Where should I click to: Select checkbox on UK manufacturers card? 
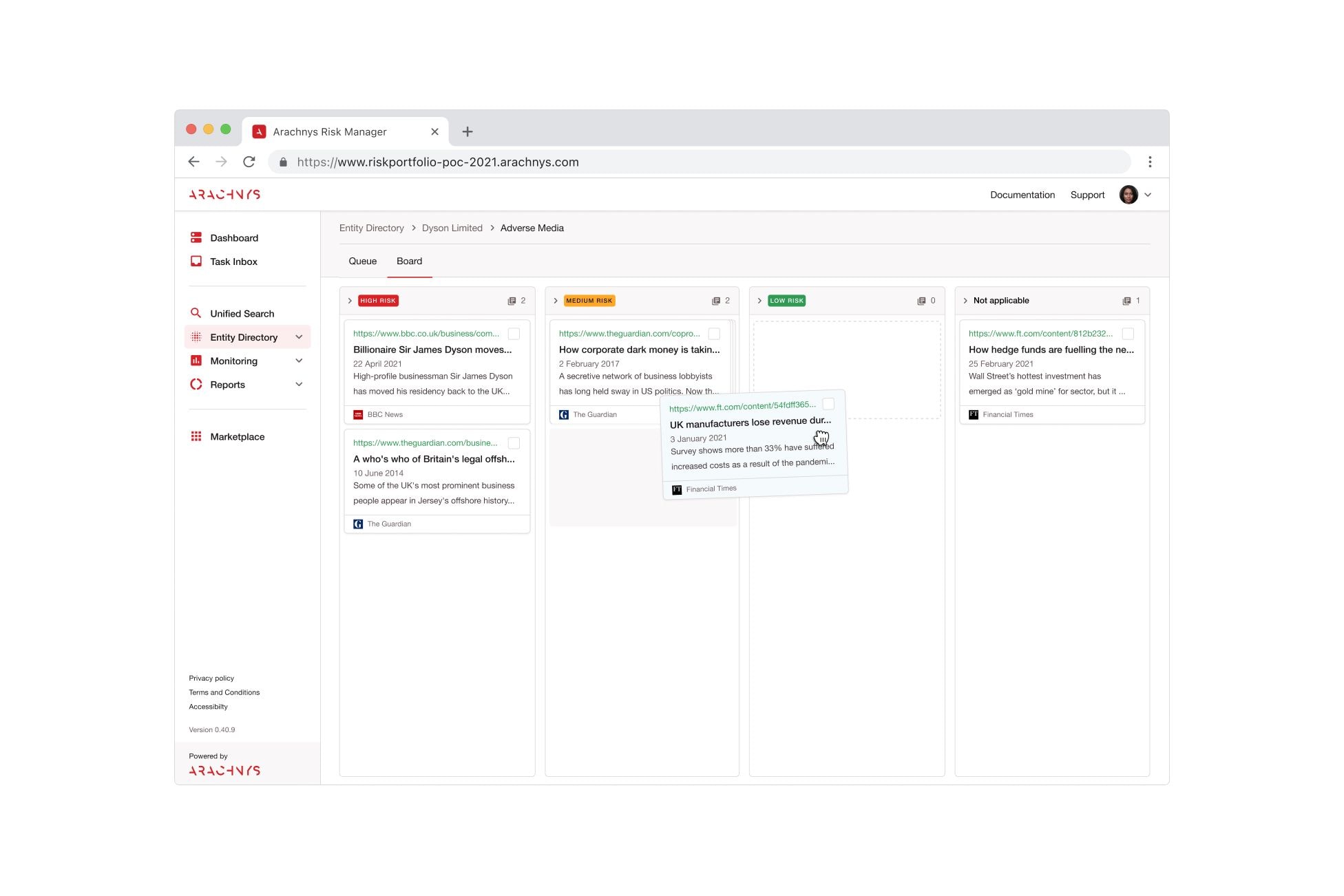coord(828,404)
